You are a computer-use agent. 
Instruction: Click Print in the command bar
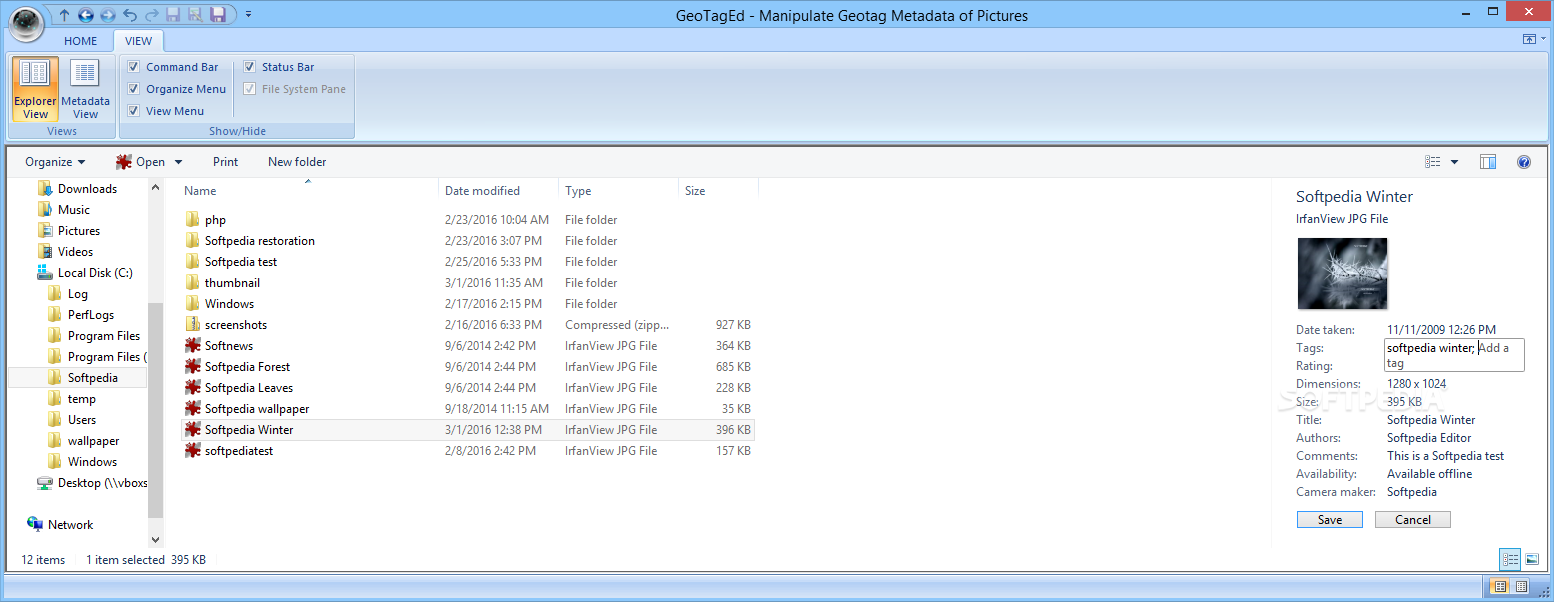pos(226,162)
